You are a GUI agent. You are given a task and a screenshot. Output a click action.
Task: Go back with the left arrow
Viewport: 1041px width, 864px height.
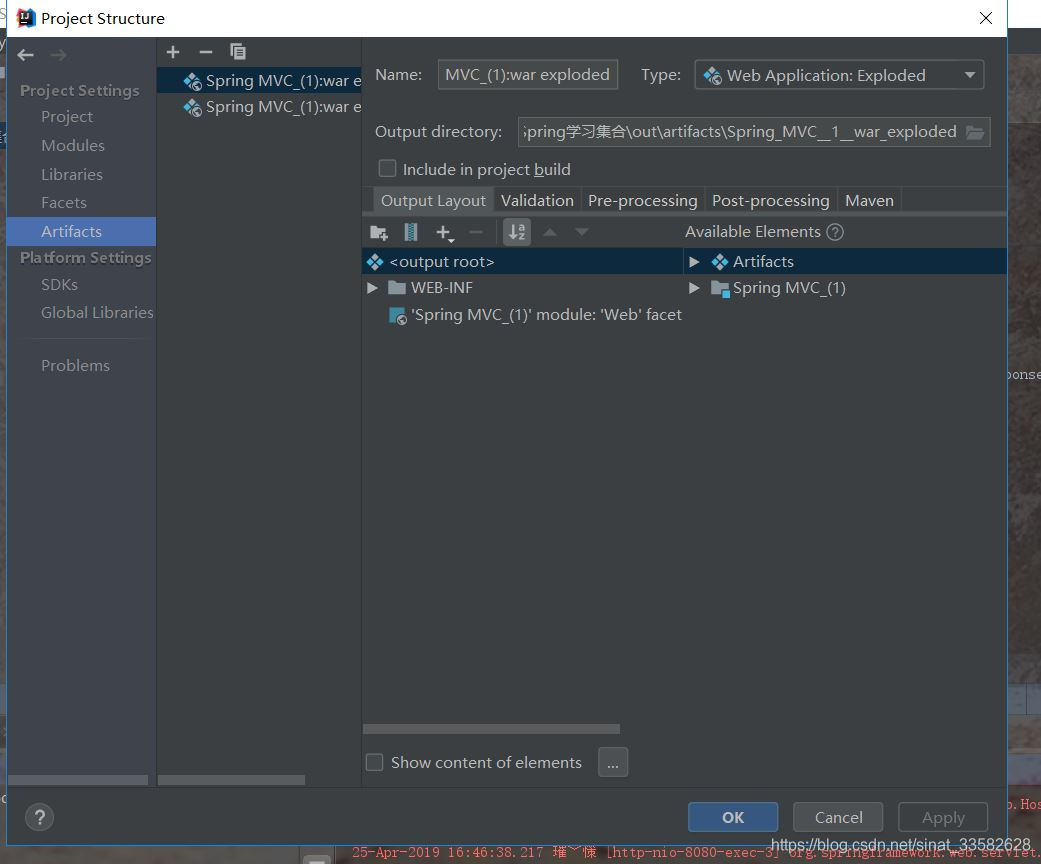(x=25, y=55)
